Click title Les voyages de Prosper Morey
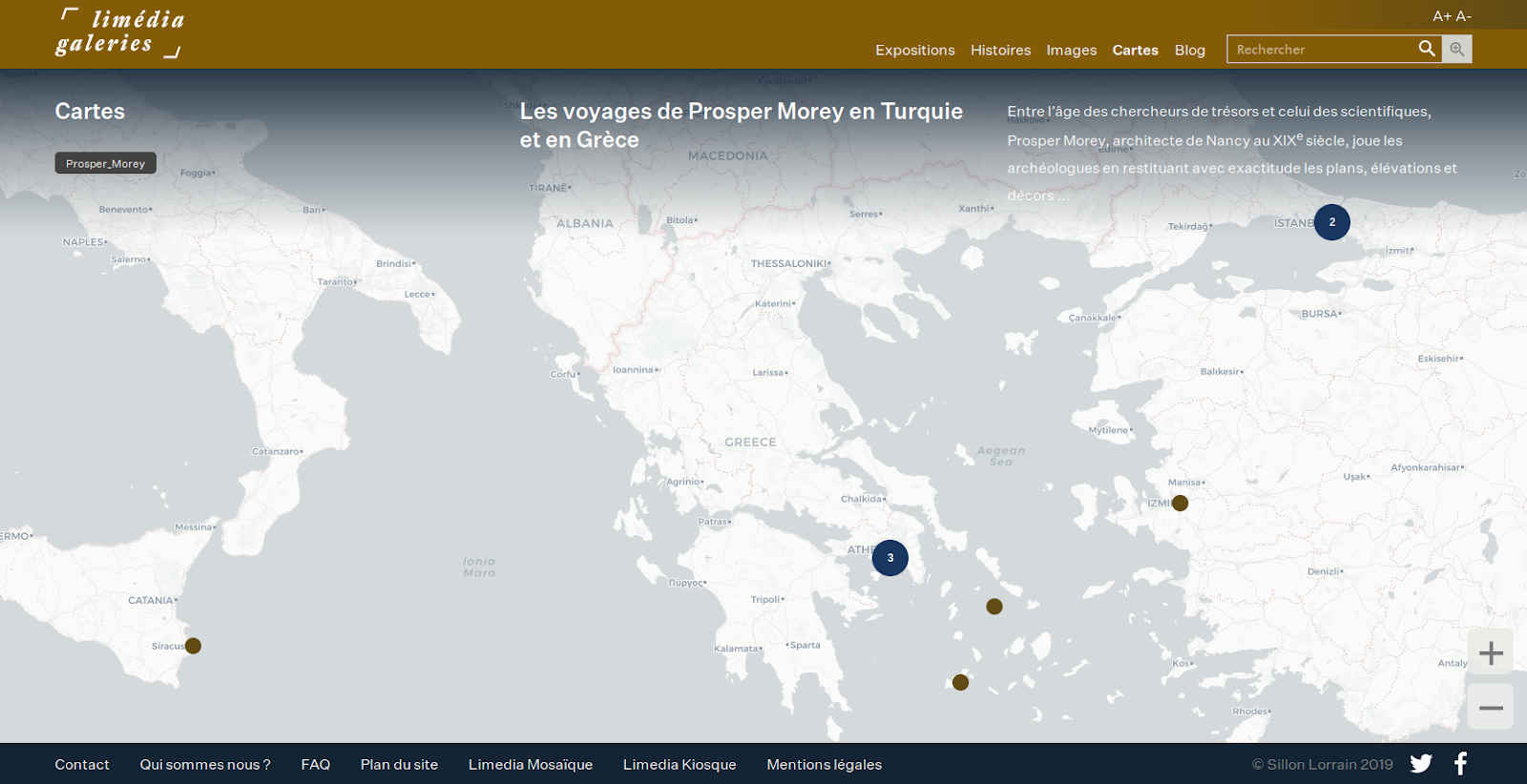Image resolution: width=1527 pixels, height=784 pixels. click(x=741, y=125)
